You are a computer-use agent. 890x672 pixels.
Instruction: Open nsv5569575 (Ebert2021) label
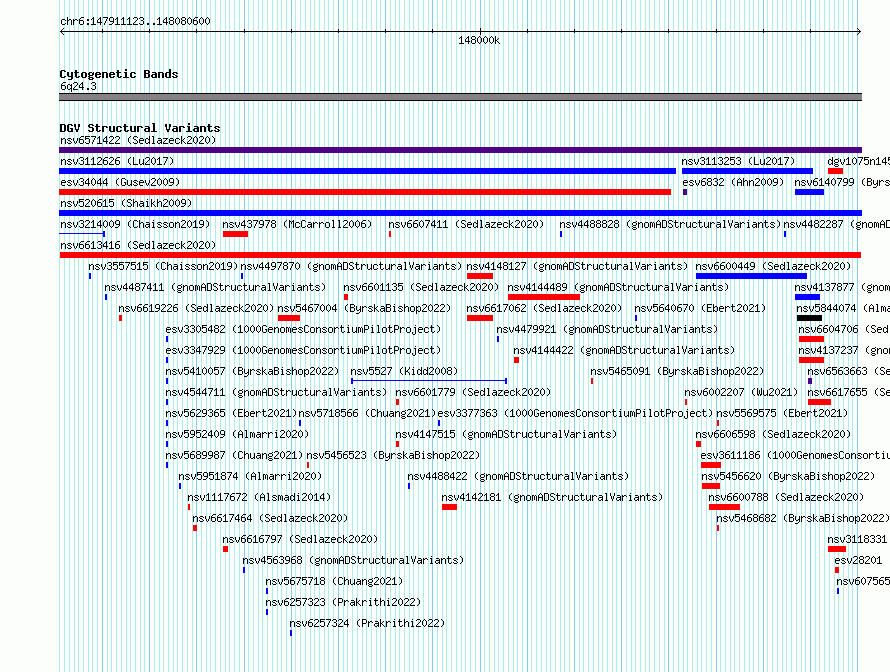tap(782, 413)
